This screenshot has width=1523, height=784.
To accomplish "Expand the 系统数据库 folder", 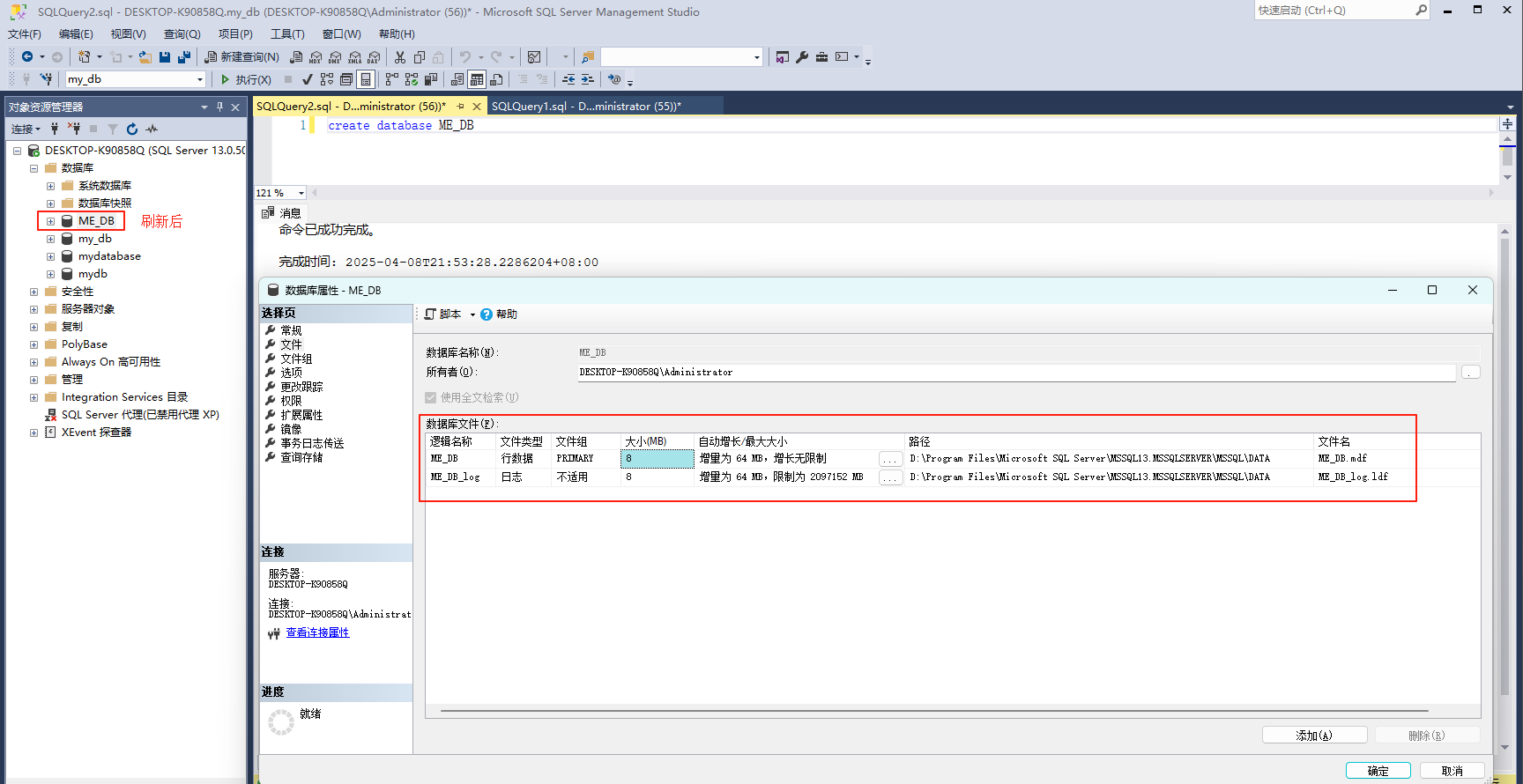I will pyautogui.click(x=50, y=186).
